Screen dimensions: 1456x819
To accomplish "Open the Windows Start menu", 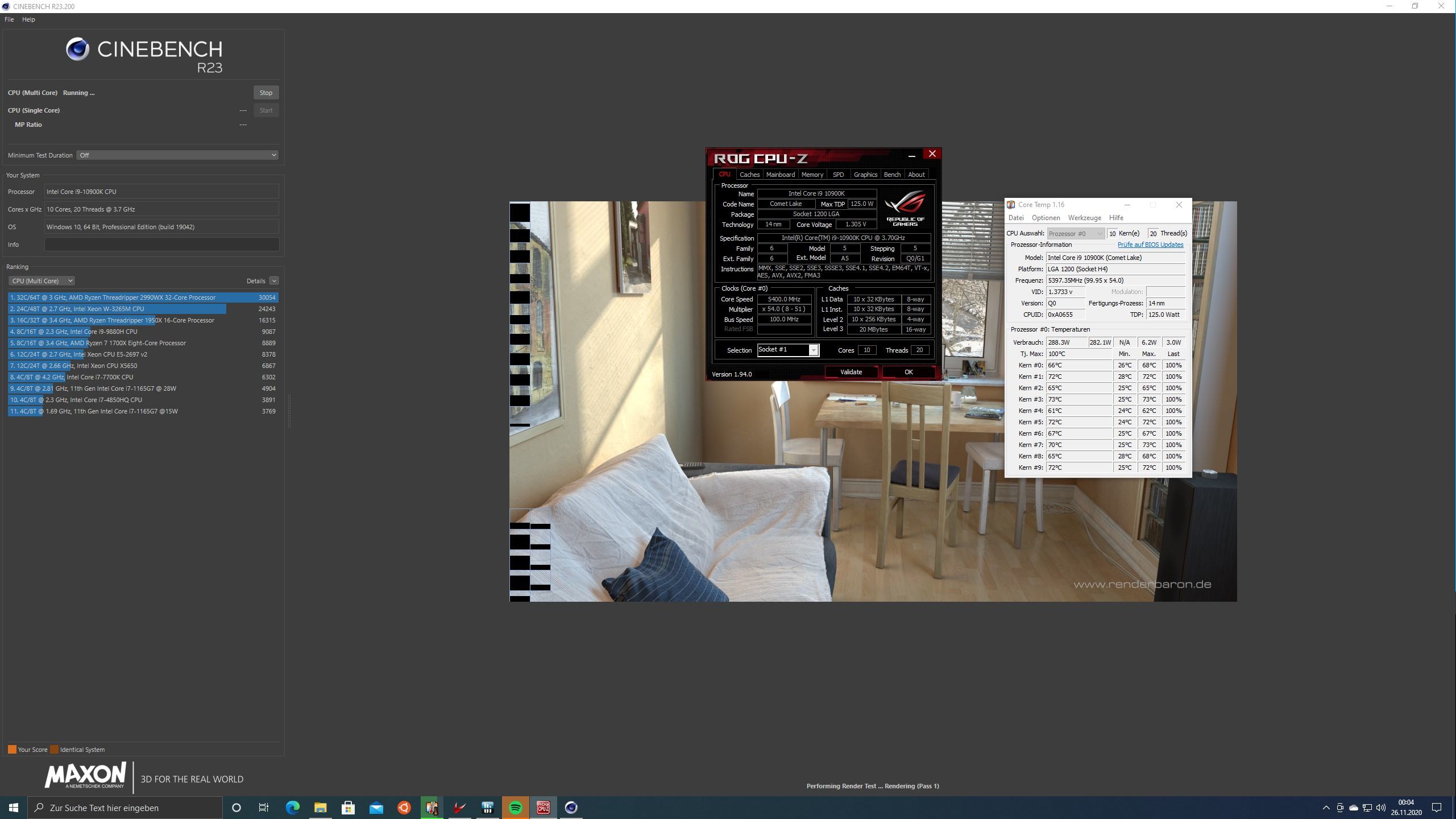I will click(x=14, y=808).
